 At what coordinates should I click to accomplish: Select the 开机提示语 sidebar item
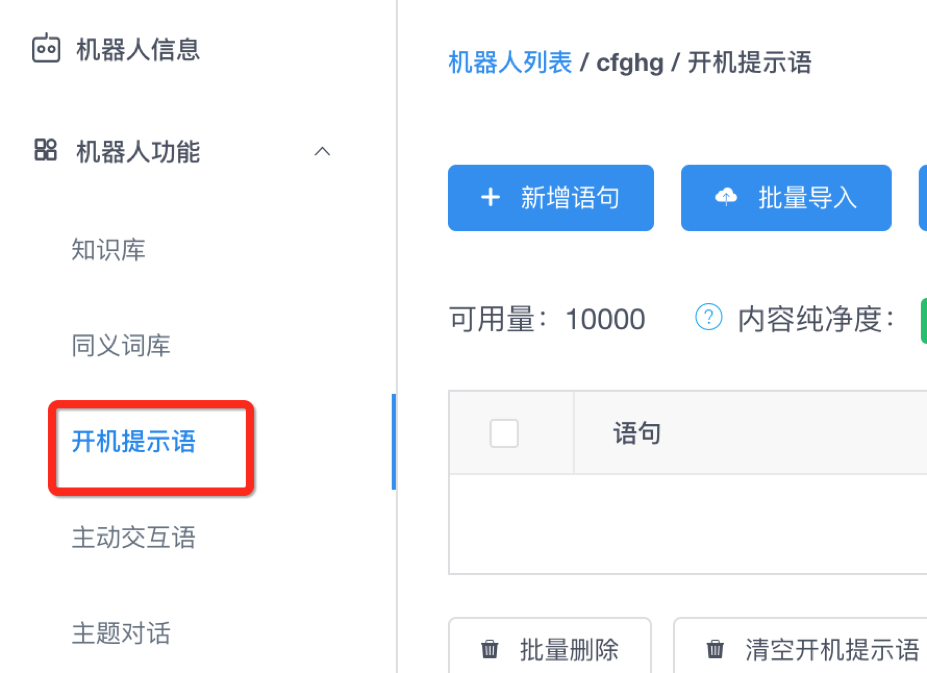click(134, 442)
